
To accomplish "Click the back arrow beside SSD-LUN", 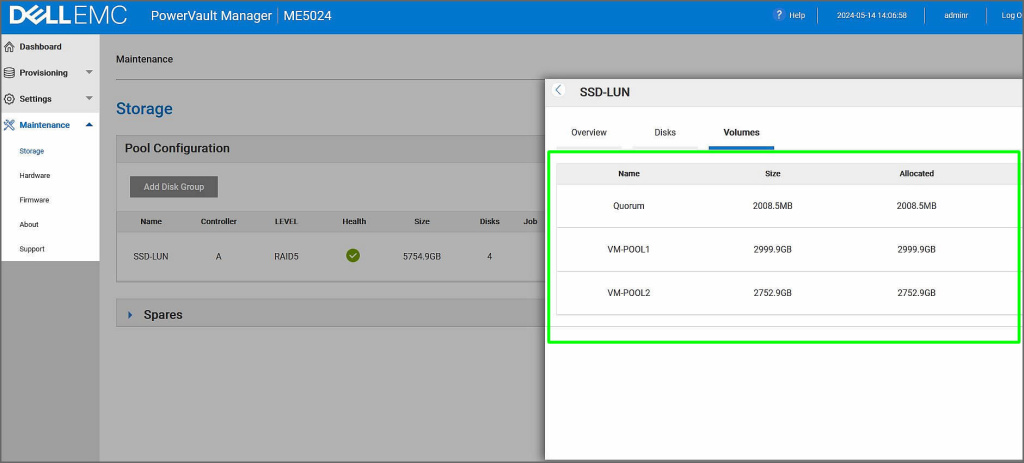I will (559, 90).
